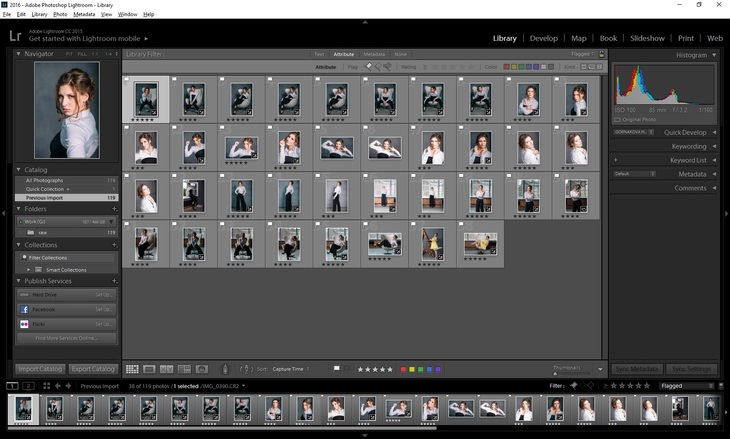The width and height of the screenshot is (730, 439).
Task: Click the Sync Settings button
Action: 691,369
